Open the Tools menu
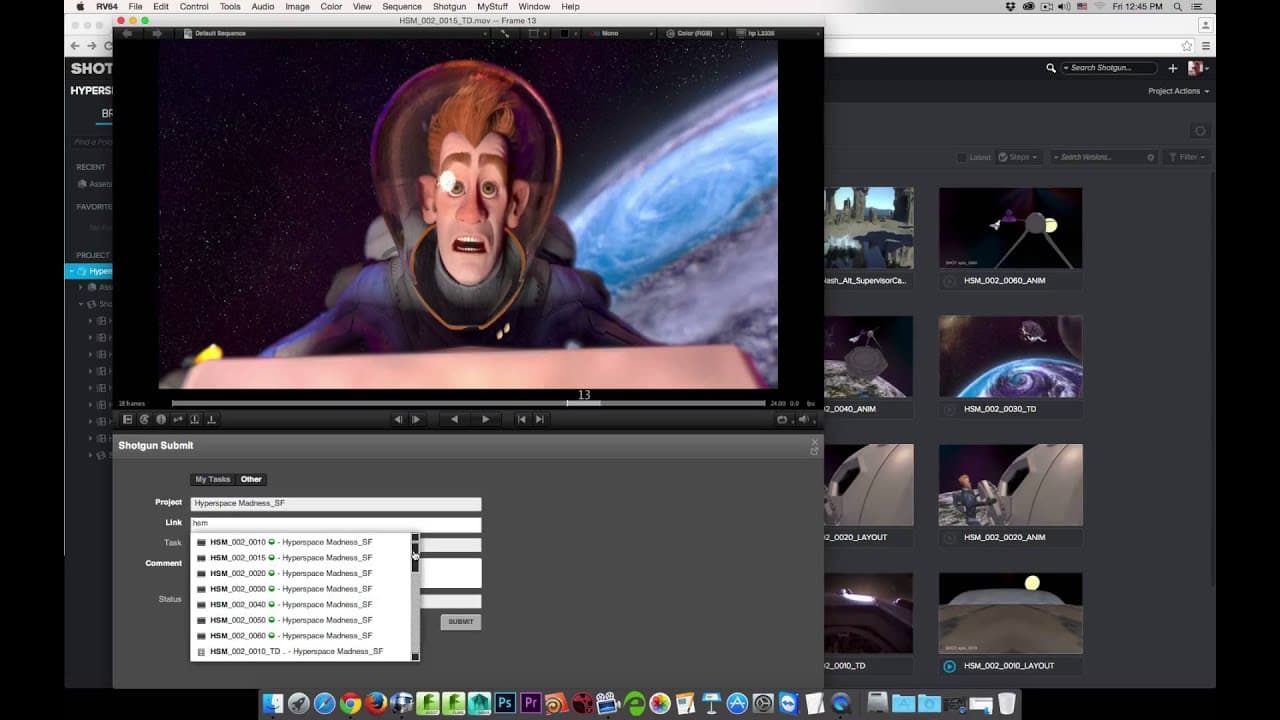Image resolution: width=1280 pixels, height=720 pixels. 230,7
